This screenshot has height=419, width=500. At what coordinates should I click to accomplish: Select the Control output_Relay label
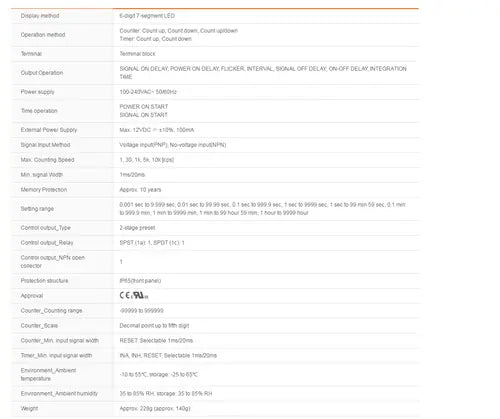[47, 243]
